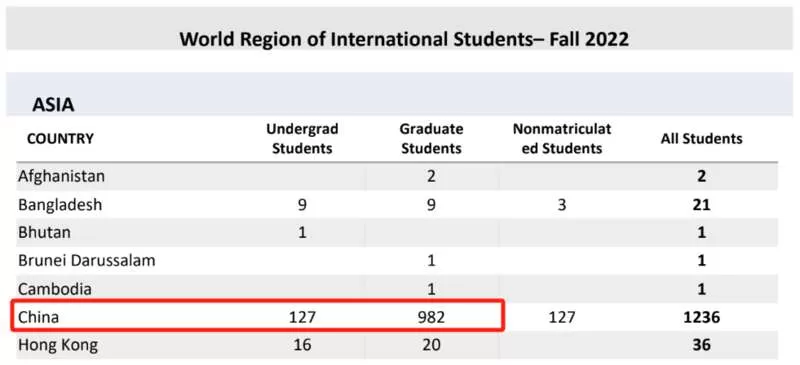Click the Undergrad Students column header
Viewport: 800px width, 365px height.
click(x=302, y=138)
